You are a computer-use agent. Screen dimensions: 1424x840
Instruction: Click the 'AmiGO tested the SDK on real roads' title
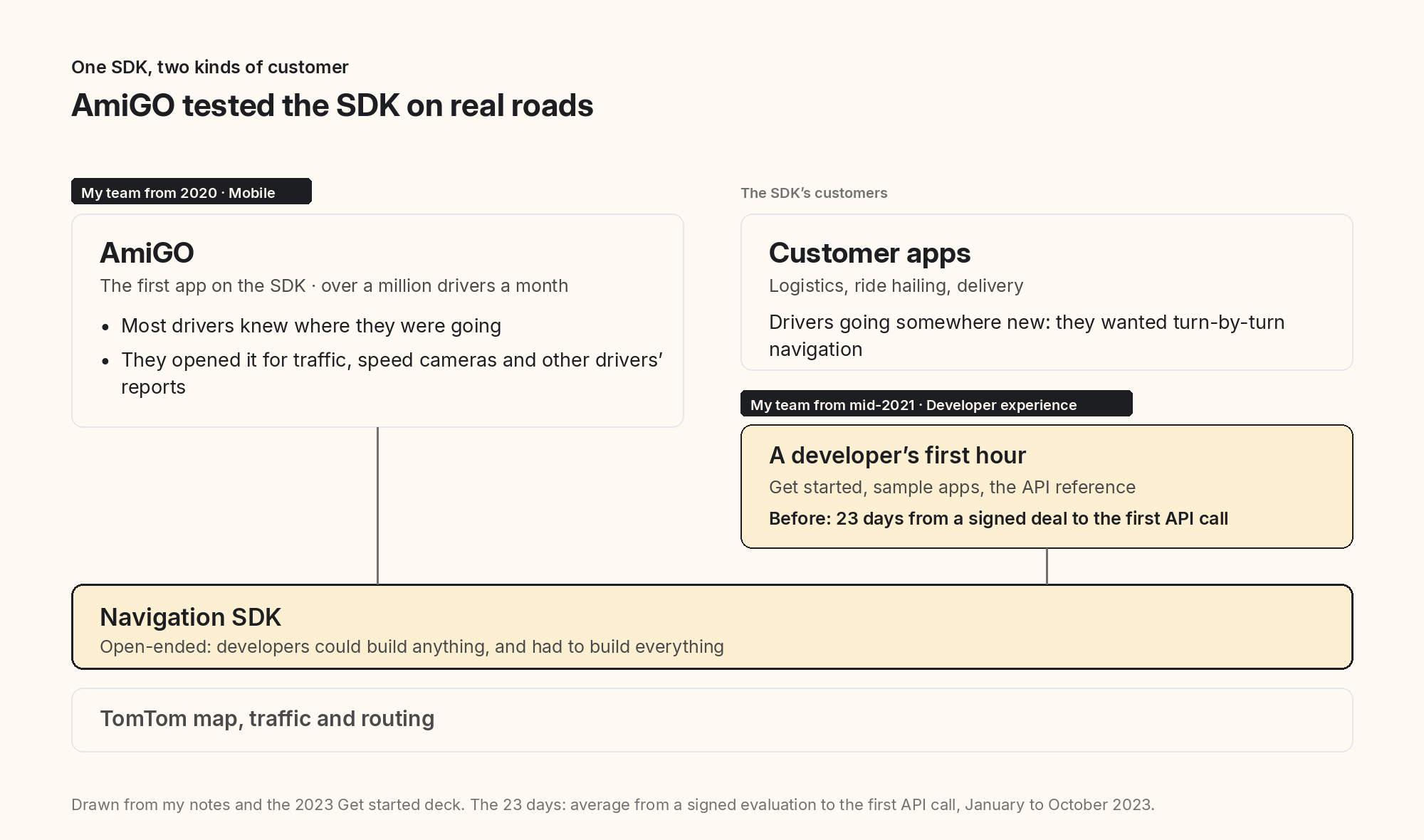pos(333,105)
